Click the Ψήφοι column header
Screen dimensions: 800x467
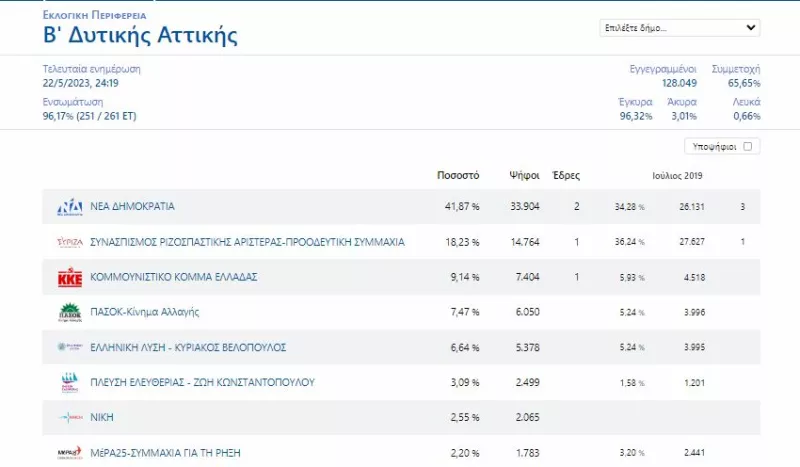[x=524, y=175]
